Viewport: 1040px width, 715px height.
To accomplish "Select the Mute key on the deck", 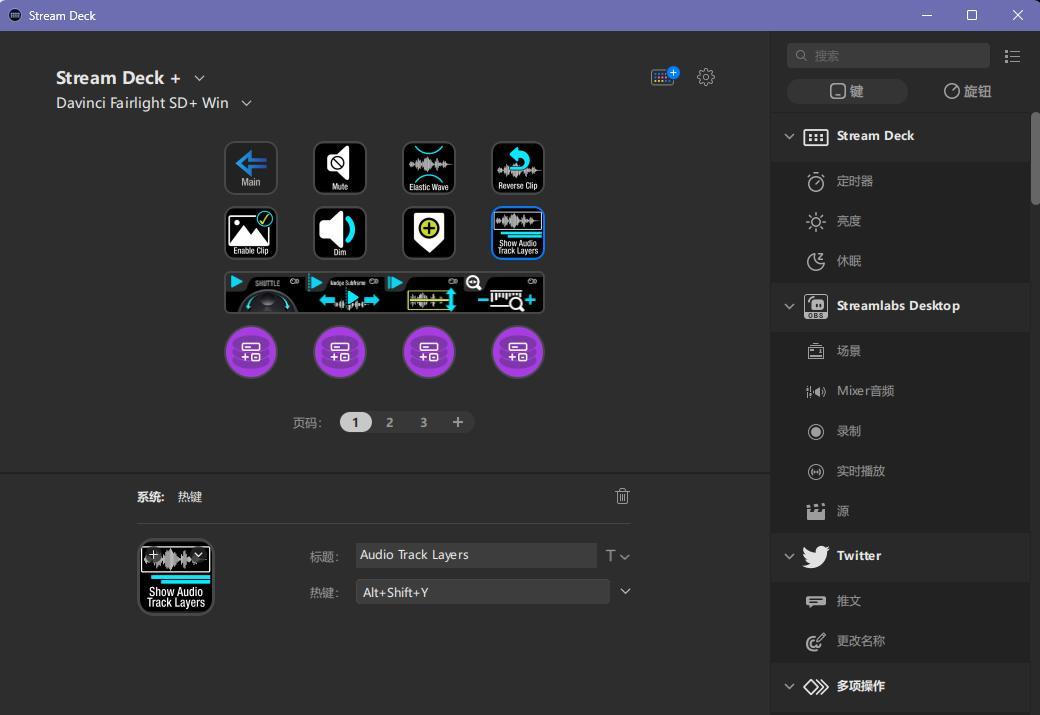I will (340, 168).
